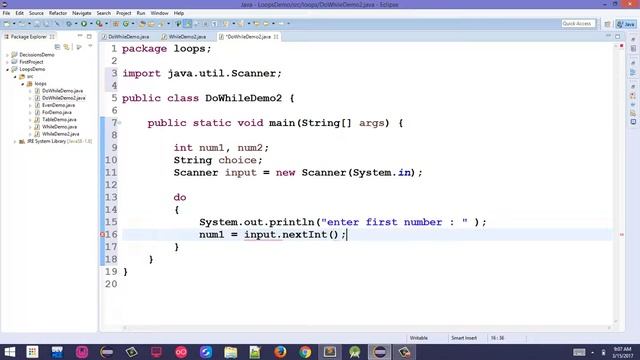Open the Project menu
Screen dimensions: 640x360
coord(123,13)
